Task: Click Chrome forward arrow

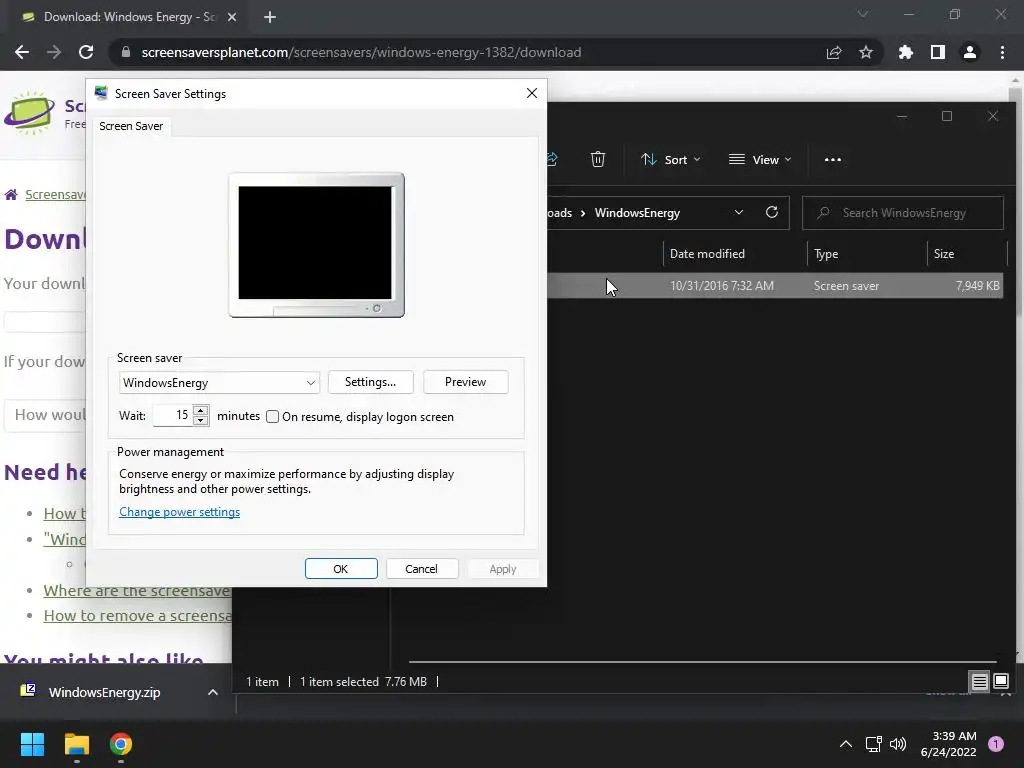Action: 54,52
